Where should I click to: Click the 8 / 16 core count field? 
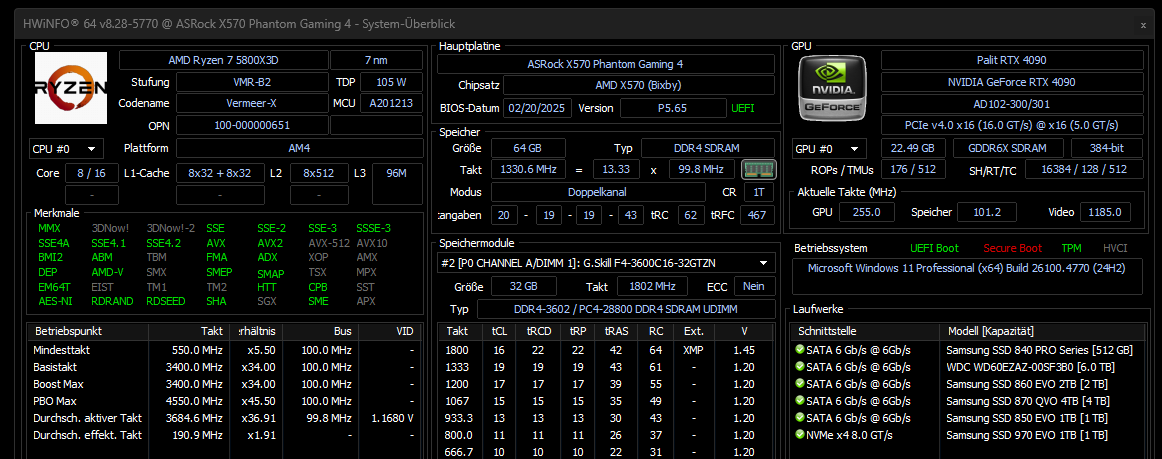92,174
